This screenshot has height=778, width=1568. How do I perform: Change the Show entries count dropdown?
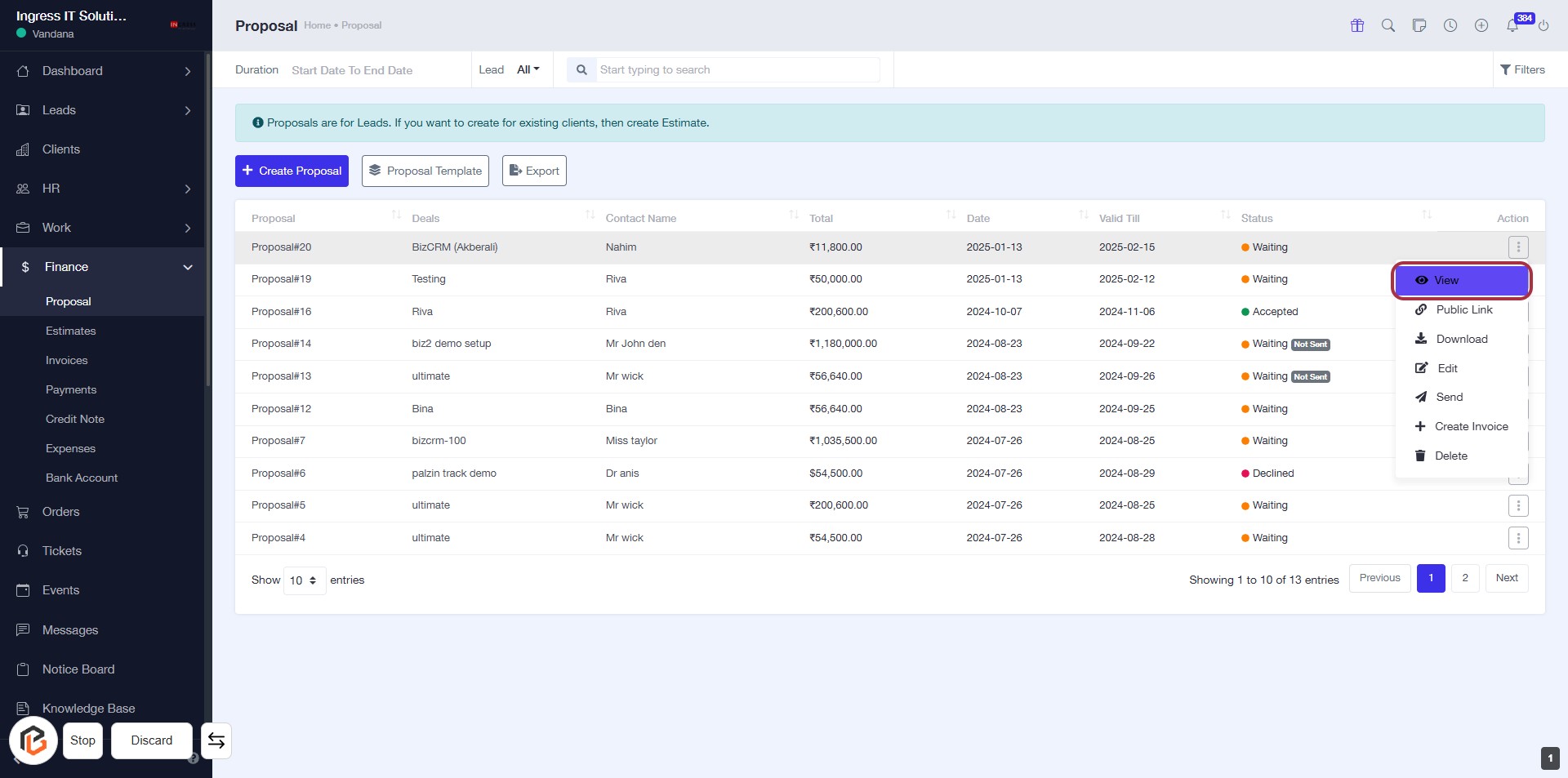coord(304,580)
